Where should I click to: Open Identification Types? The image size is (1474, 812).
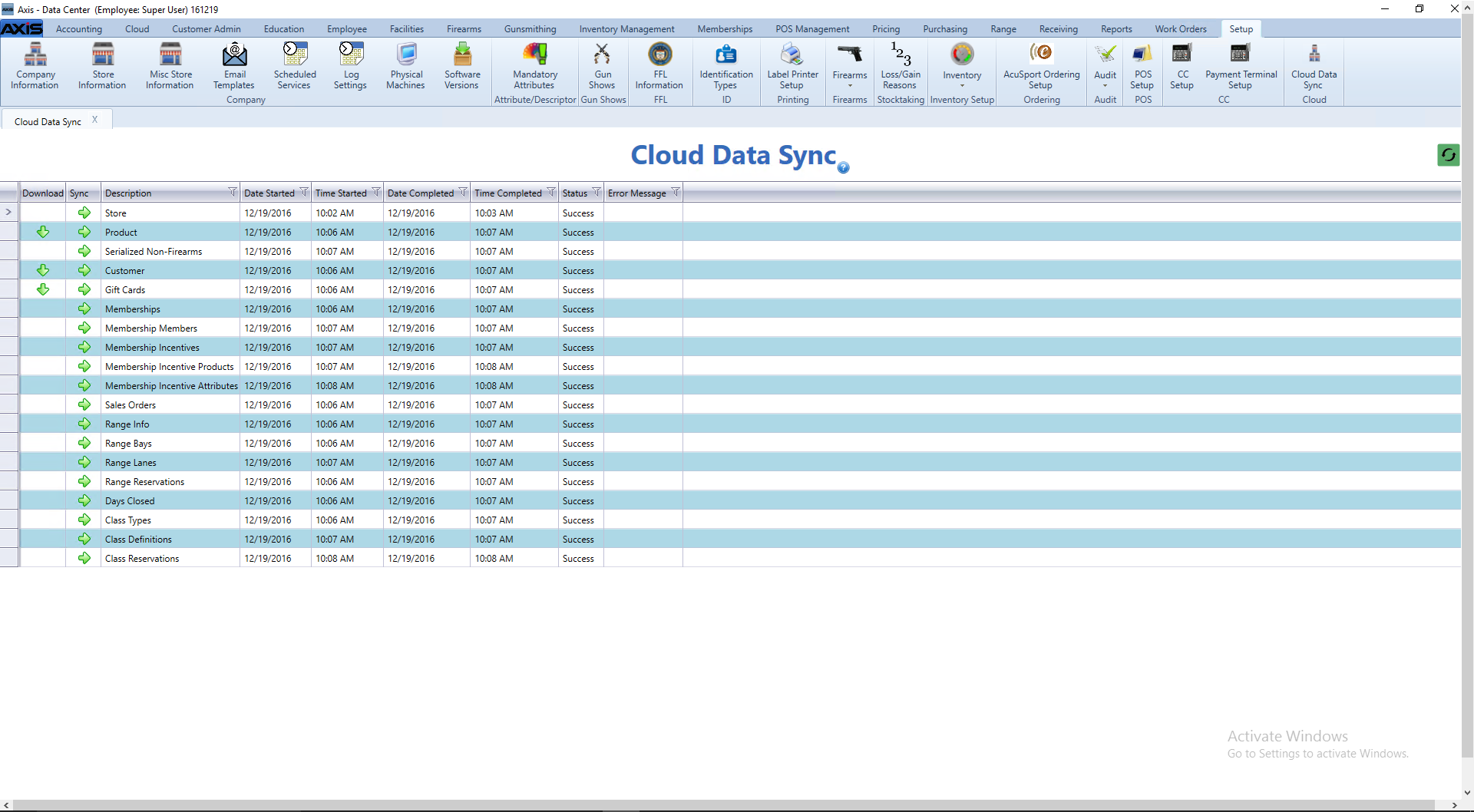pos(726,66)
